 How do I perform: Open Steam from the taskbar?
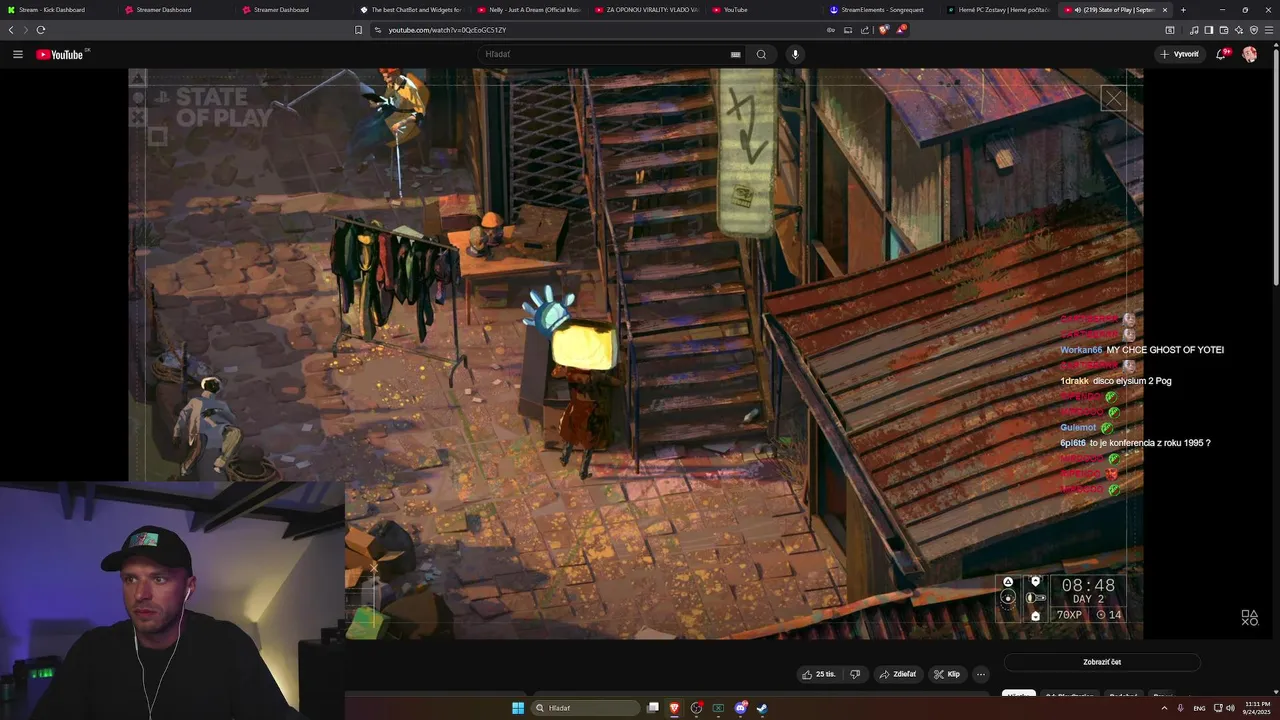point(762,708)
